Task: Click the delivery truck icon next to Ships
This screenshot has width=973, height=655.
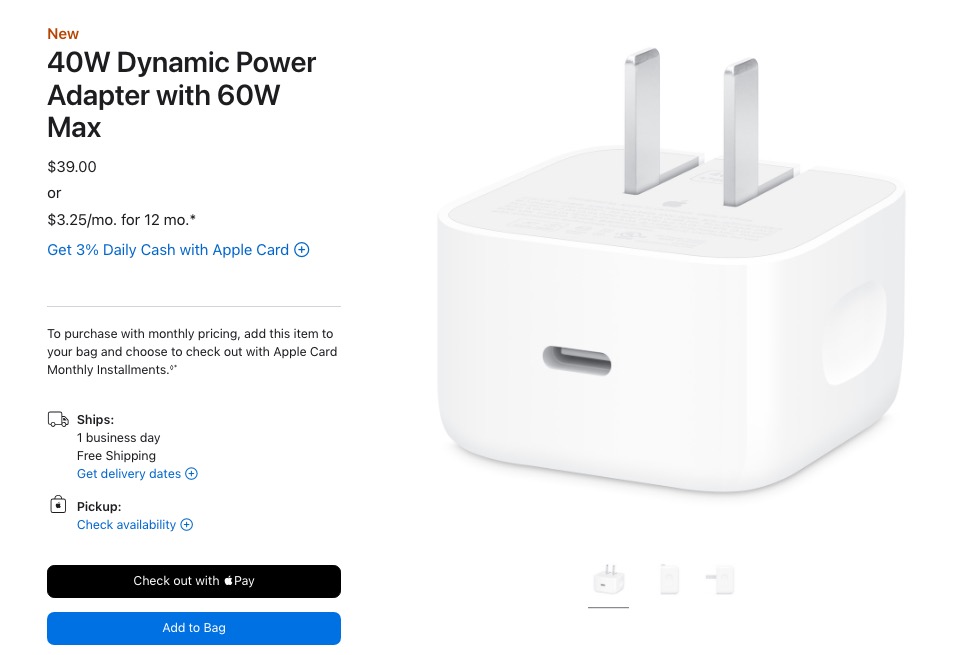Action: (58, 419)
